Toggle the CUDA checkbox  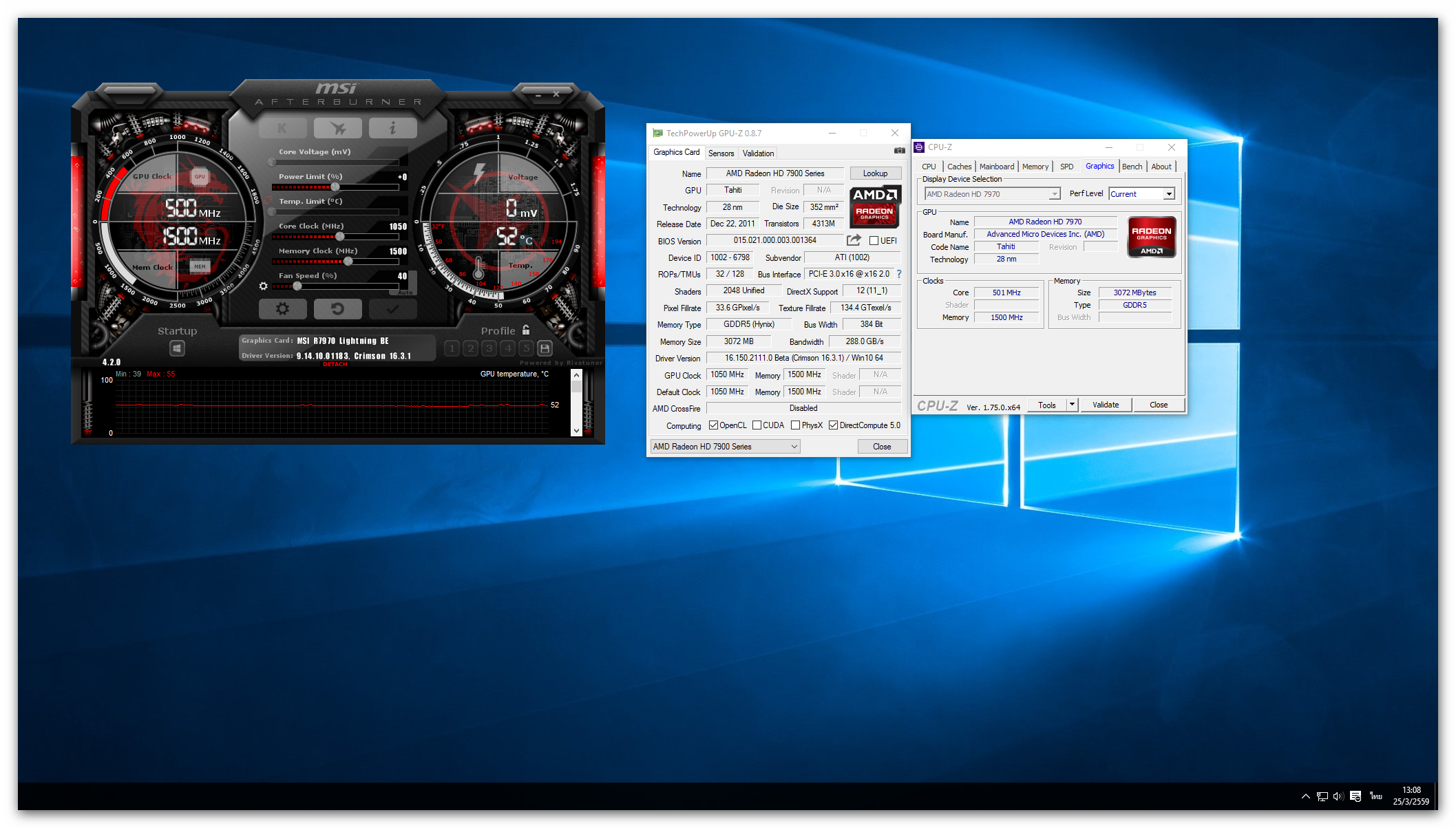757,425
